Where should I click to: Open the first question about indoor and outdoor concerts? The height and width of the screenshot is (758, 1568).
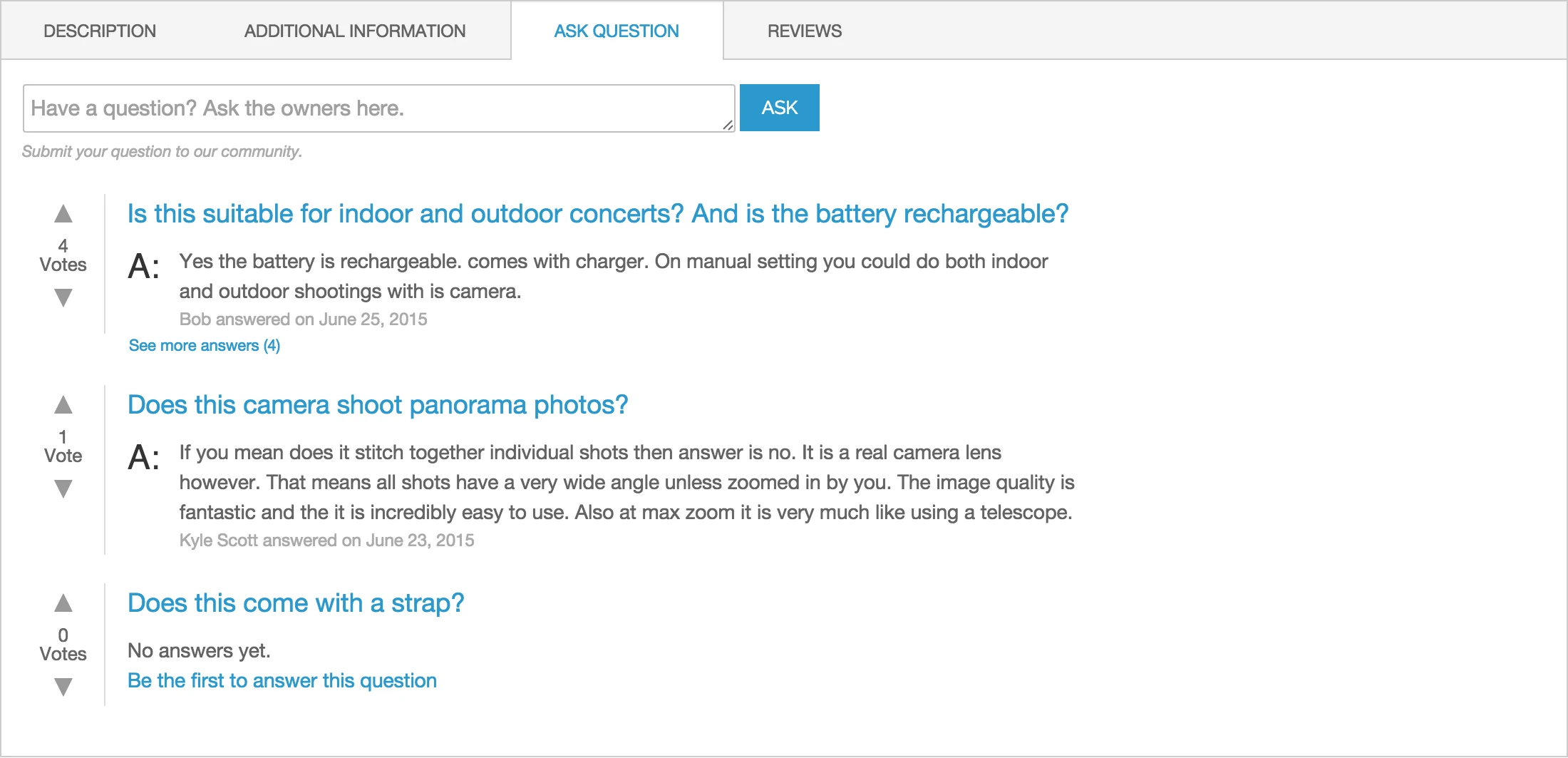[597, 213]
